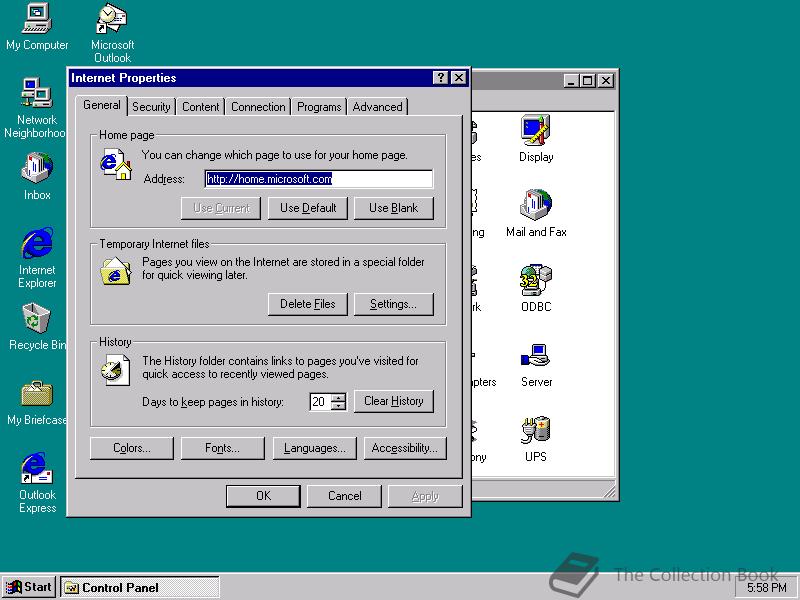Viewport: 800px width, 600px height.
Task: Click the days in history number field
Action: (x=319, y=402)
